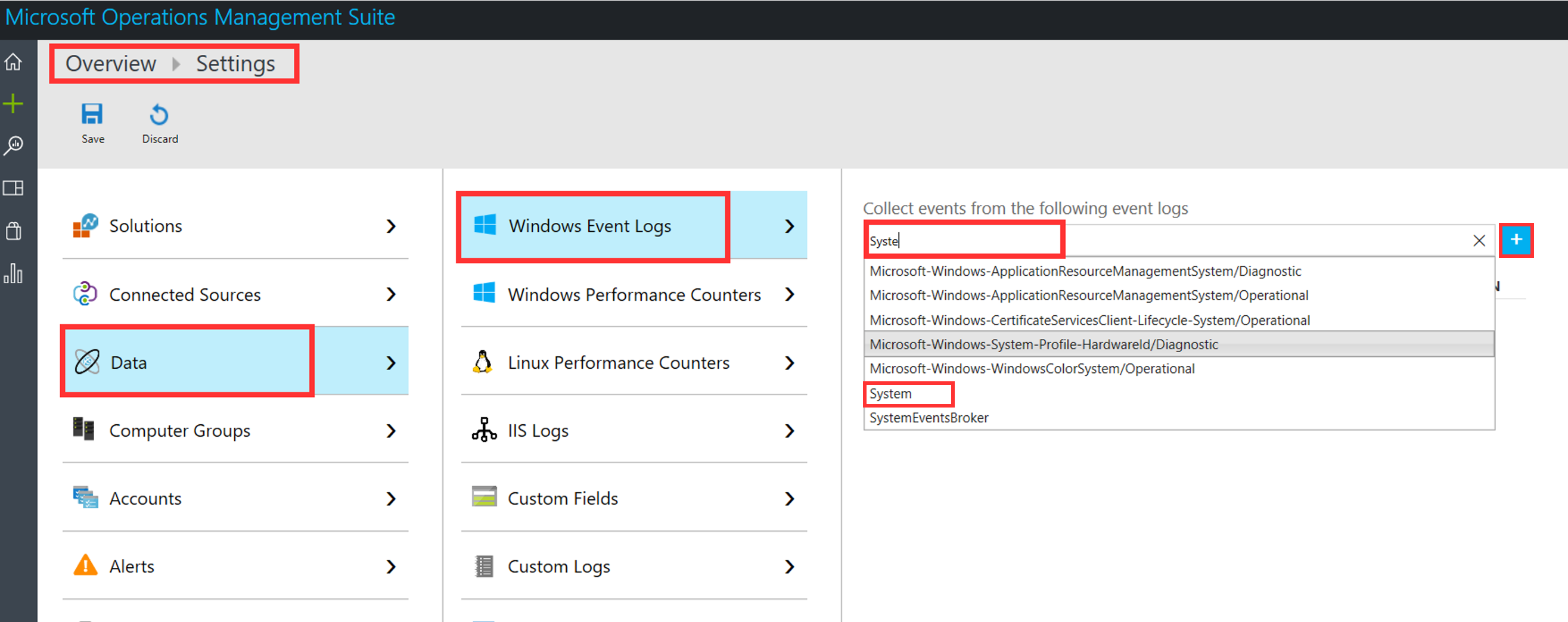
Task: Open Solutions Gallery bag icon in sidebar
Action: (13, 231)
